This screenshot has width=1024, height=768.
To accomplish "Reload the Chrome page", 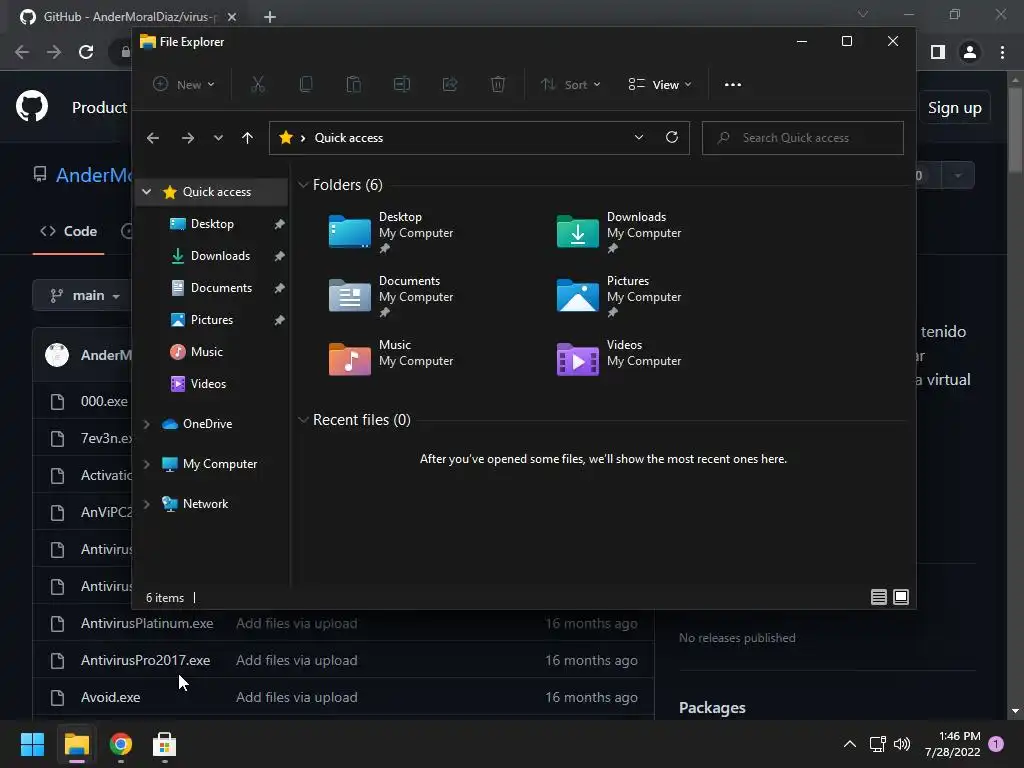I will [86, 52].
